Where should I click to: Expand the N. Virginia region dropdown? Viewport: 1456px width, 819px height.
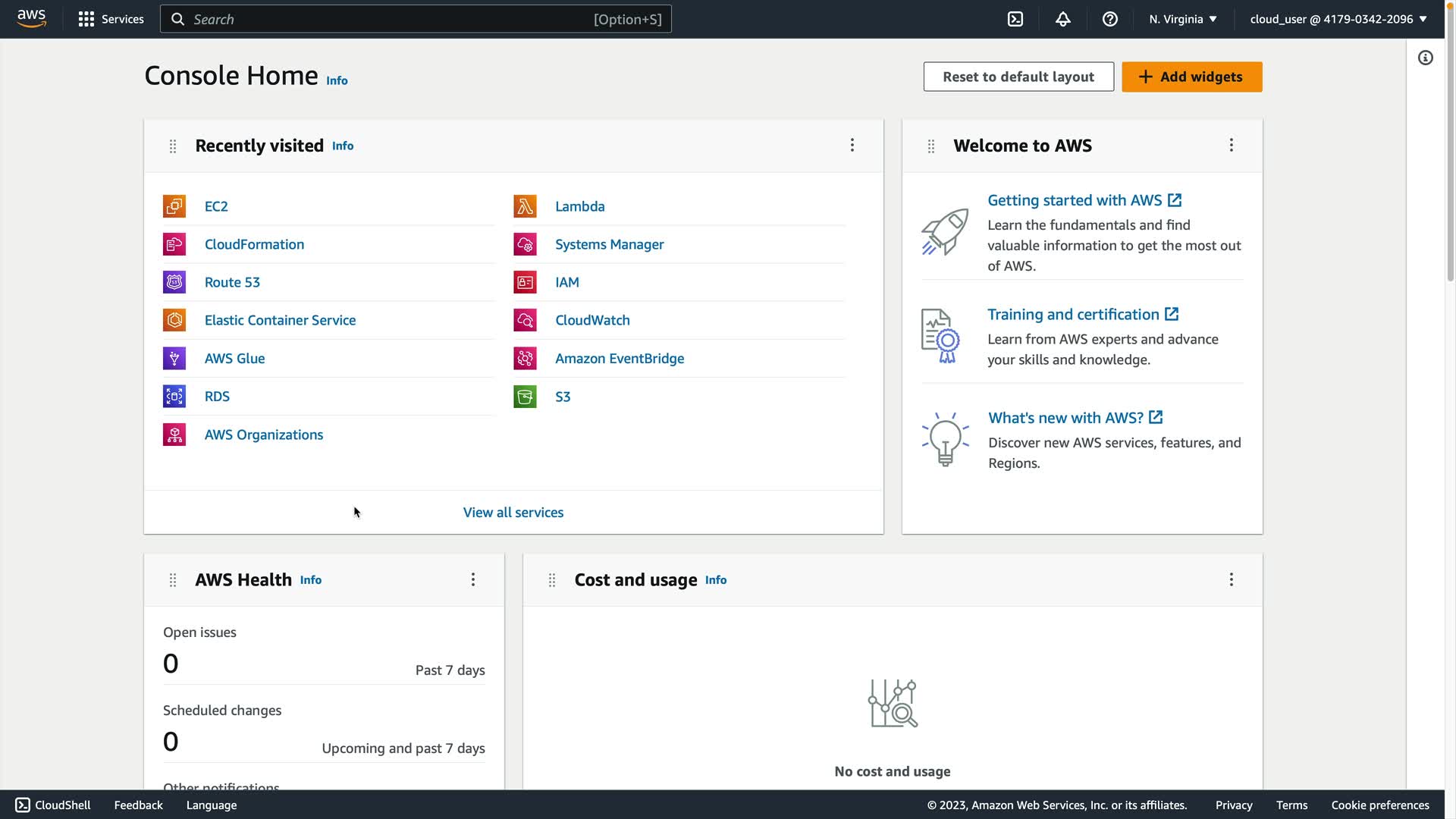point(1182,19)
